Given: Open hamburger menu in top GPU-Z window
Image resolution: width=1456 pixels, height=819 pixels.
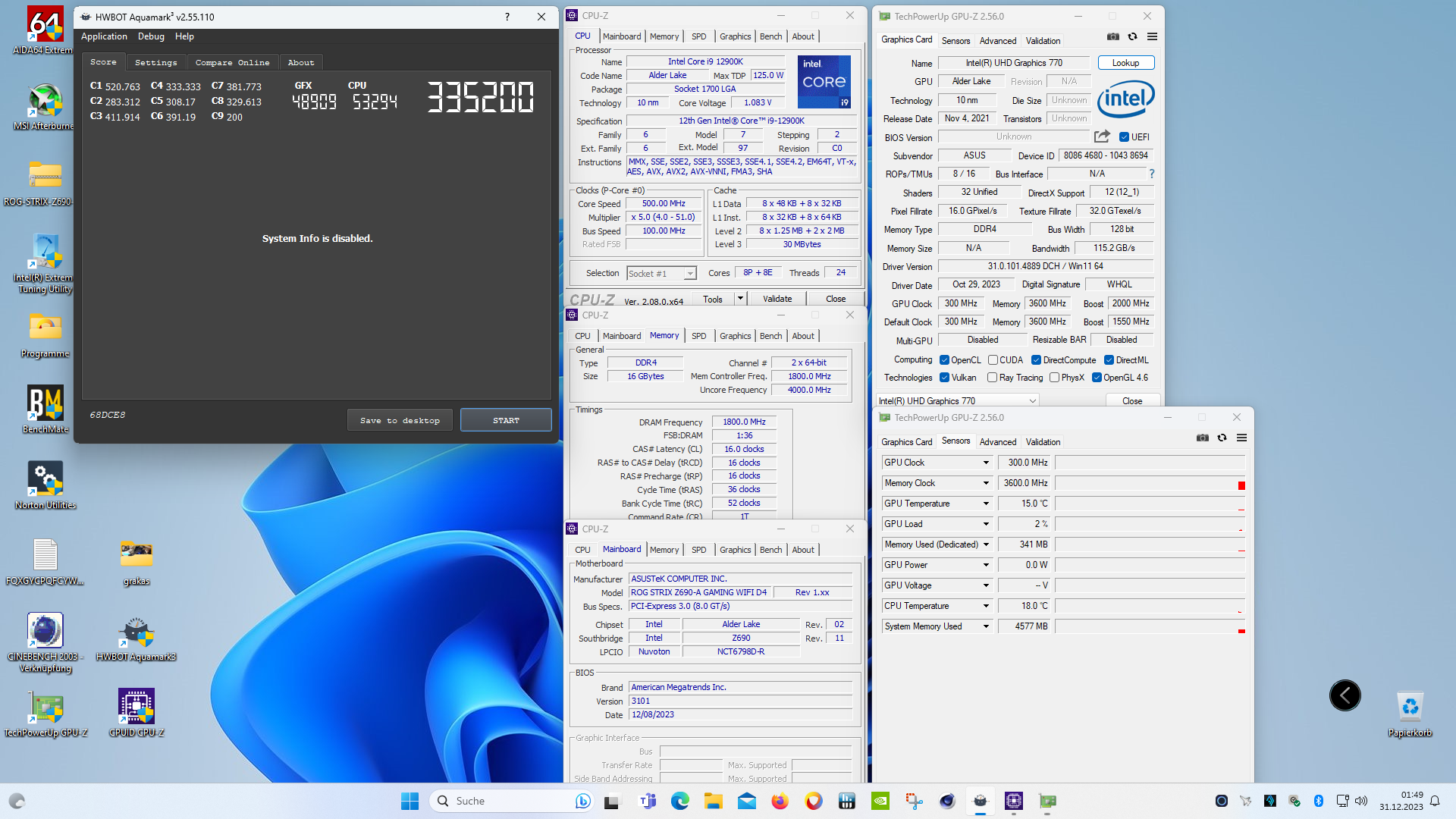Looking at the screenshot, I should (1152, 36).
